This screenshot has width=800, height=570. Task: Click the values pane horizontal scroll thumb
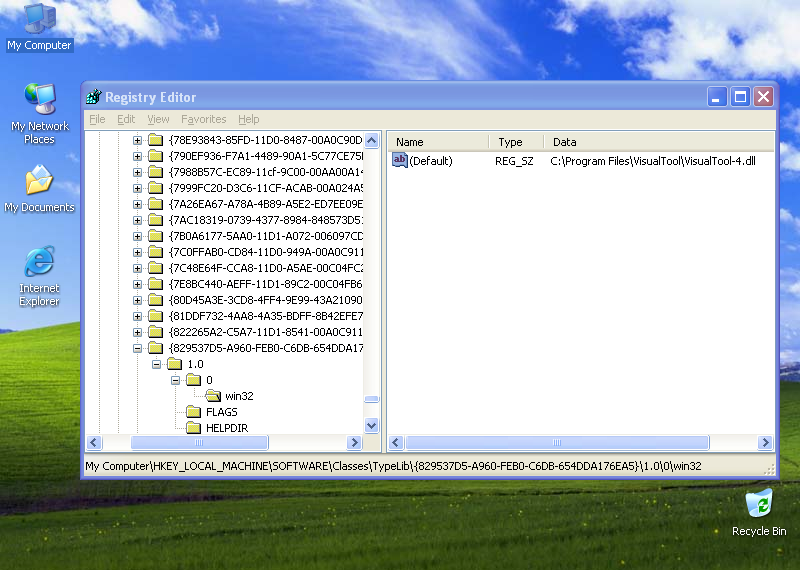click(x=557, y=442)
